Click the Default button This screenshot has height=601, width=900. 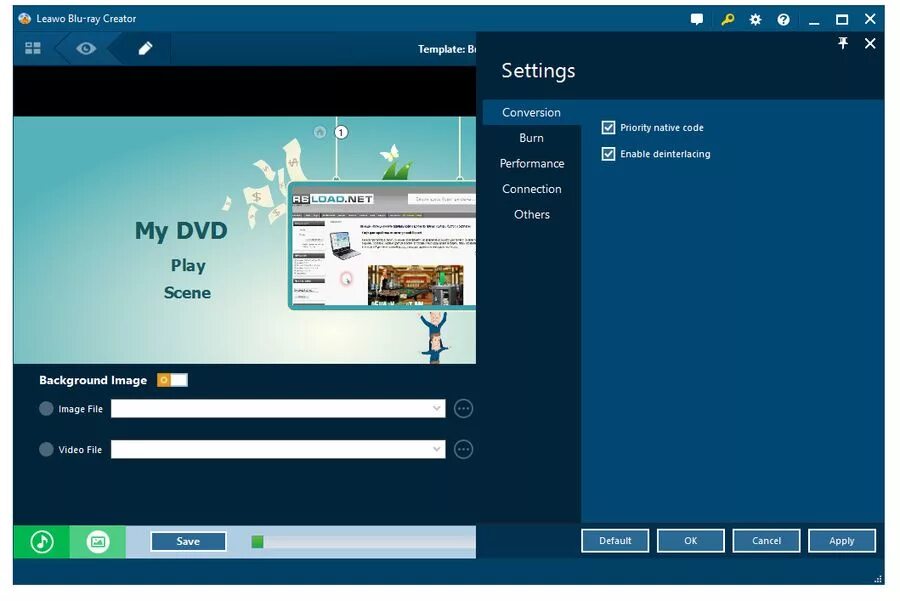(x=615, y=540)
